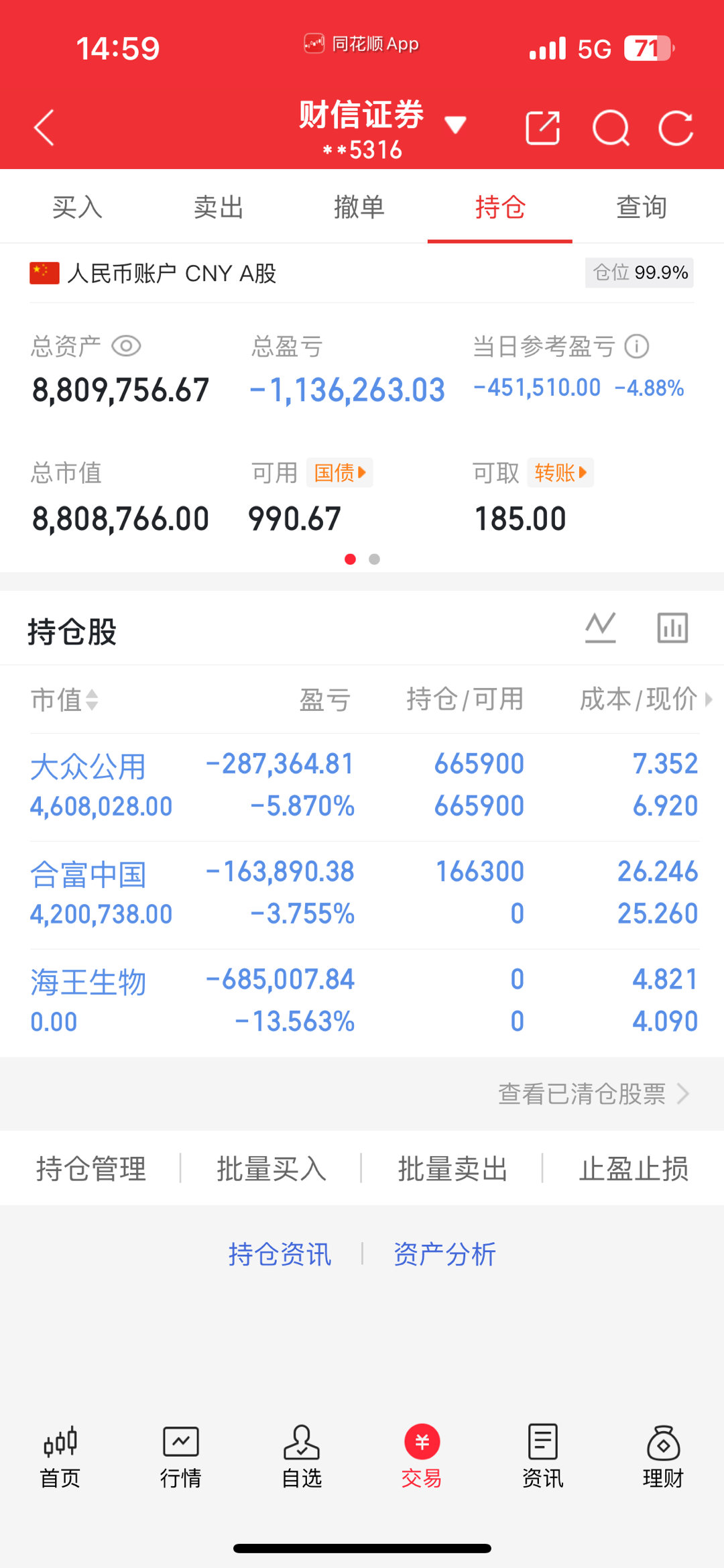Toggle sort by 市值 arrows
Image resolution: width=724 pixels, height=1568 pixels.
(92, 700)
